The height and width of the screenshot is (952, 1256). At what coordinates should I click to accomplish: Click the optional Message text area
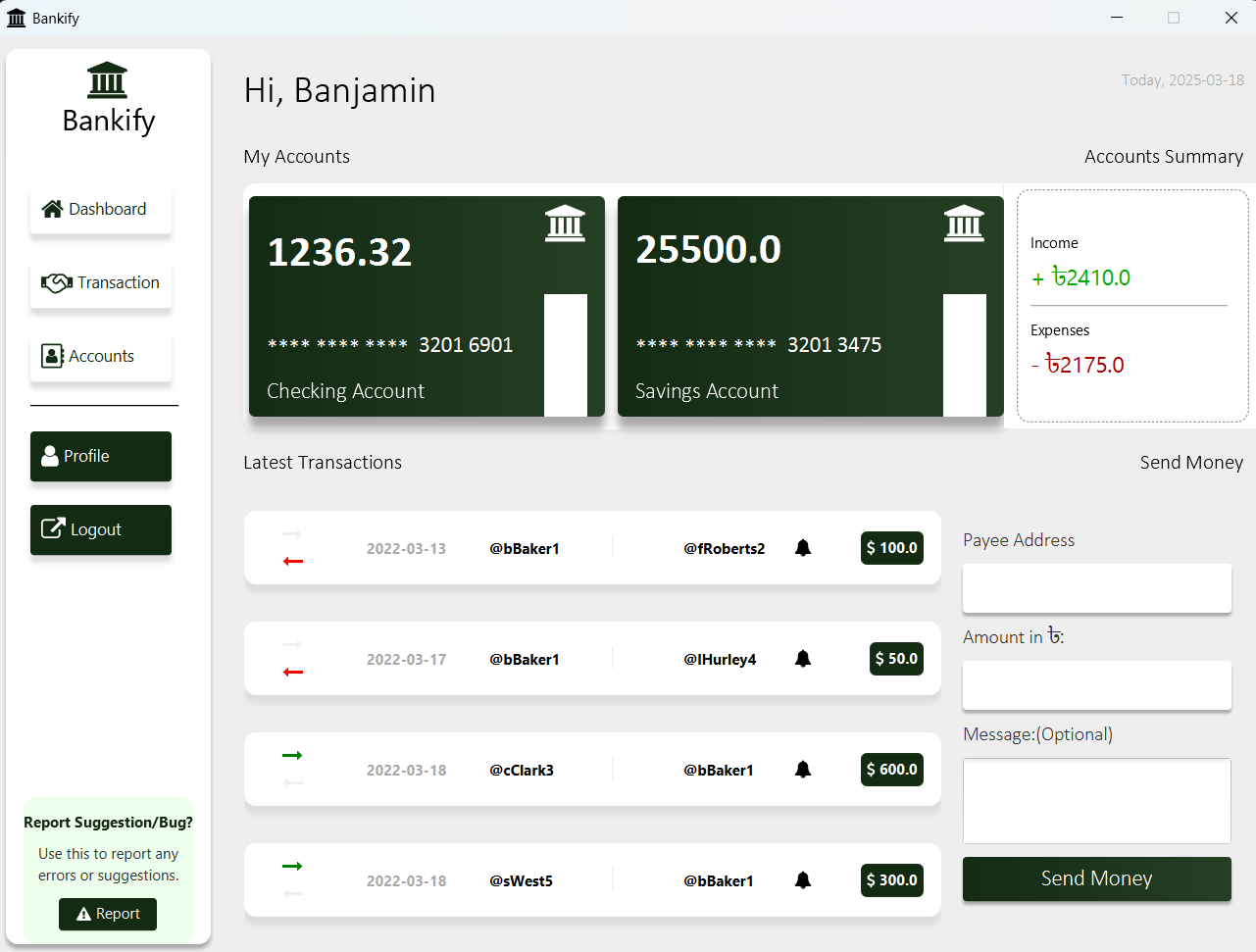pyautogui.click(x=1096, y=800)
